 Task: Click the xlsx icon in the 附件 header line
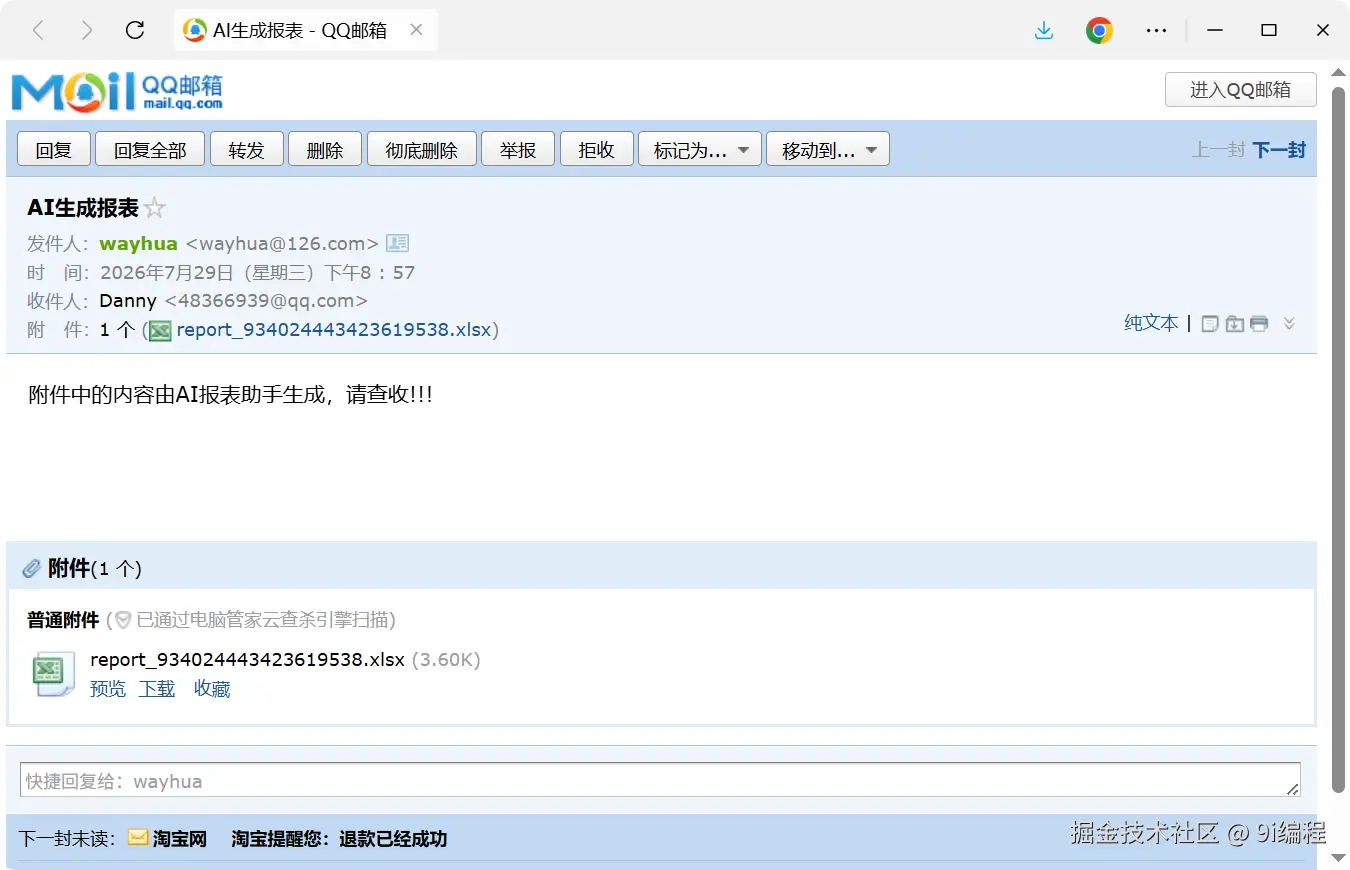[160, 331]
